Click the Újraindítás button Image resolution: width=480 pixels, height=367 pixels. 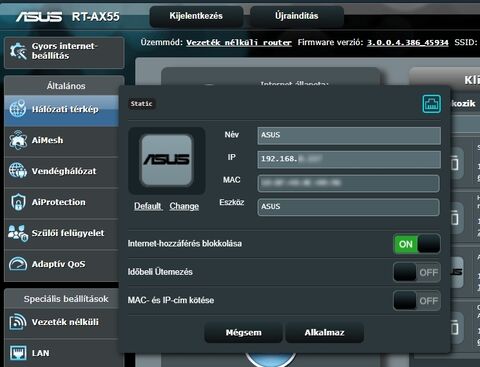297,16
